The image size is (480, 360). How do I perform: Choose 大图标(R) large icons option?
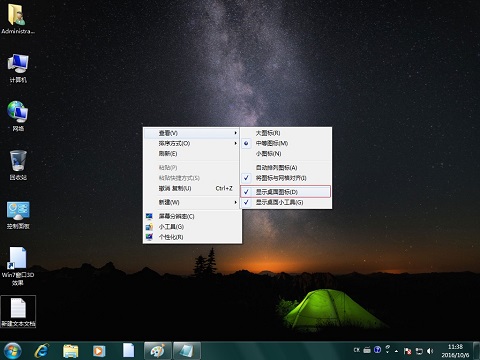pyautogui.click(x=286, y=133)
